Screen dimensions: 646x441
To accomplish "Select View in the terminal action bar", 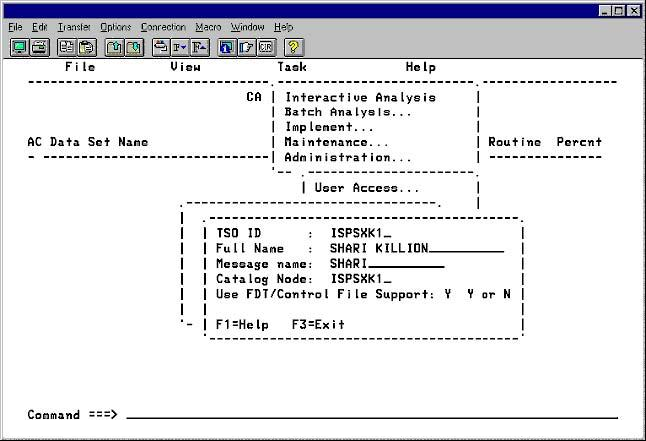I will [185, 67].
